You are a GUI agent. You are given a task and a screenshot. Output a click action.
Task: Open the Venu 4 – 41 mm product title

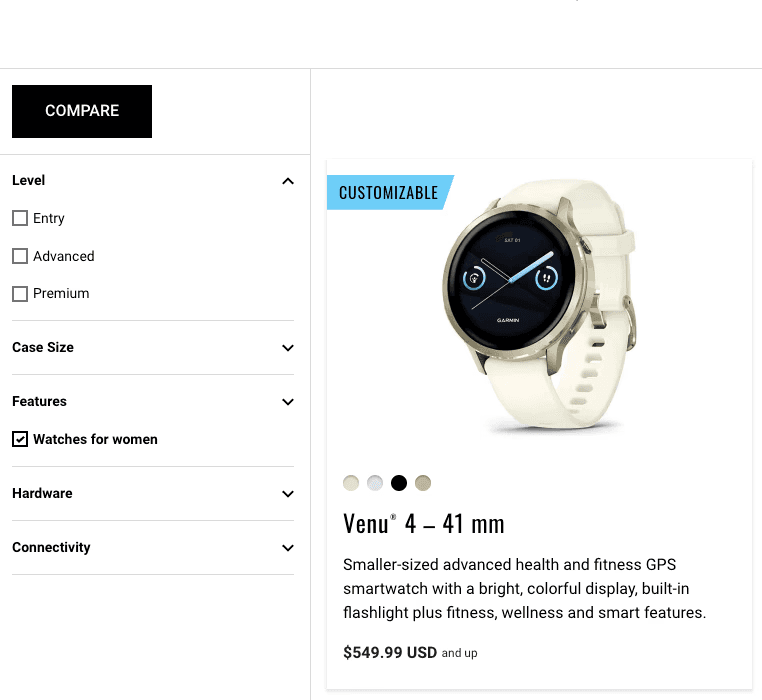coord(424,524)
